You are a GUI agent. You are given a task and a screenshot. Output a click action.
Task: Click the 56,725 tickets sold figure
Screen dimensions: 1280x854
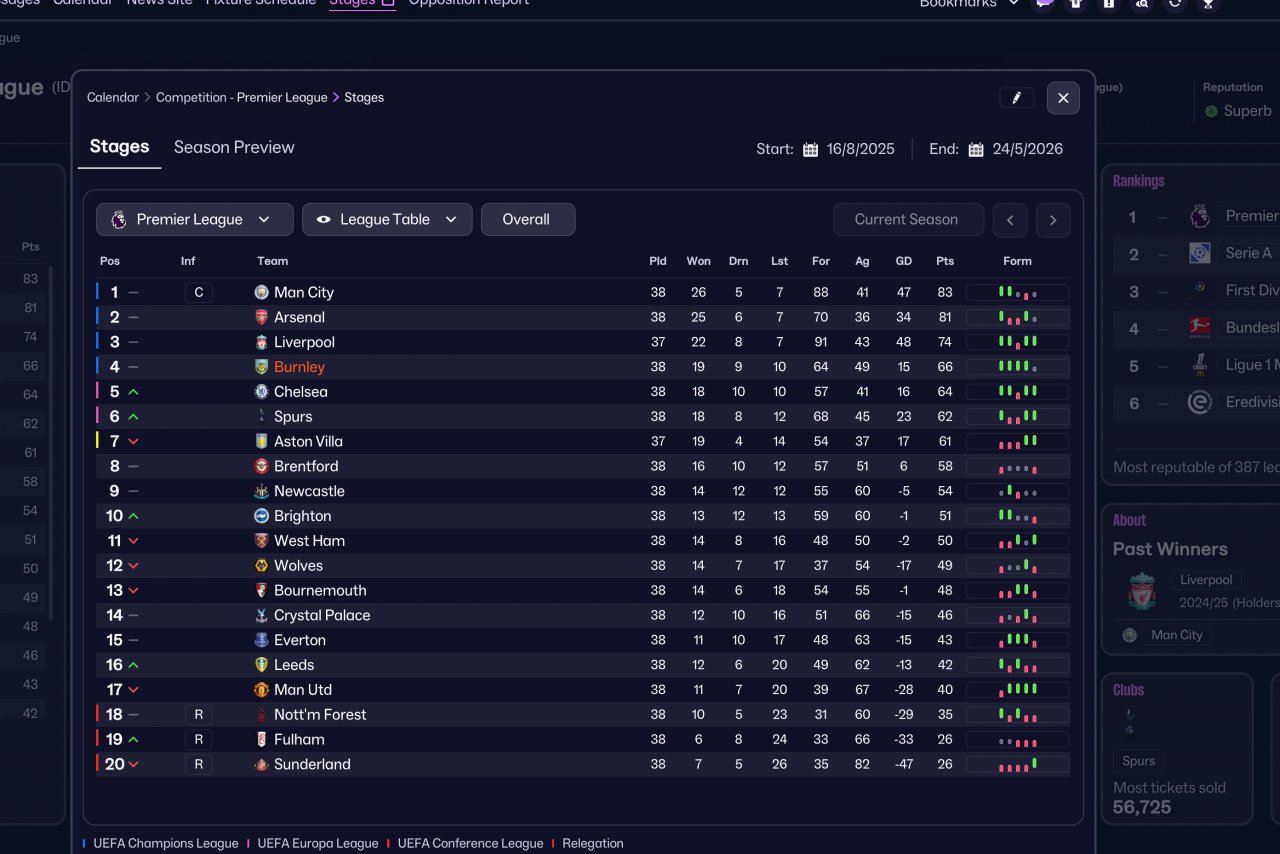1142,807
